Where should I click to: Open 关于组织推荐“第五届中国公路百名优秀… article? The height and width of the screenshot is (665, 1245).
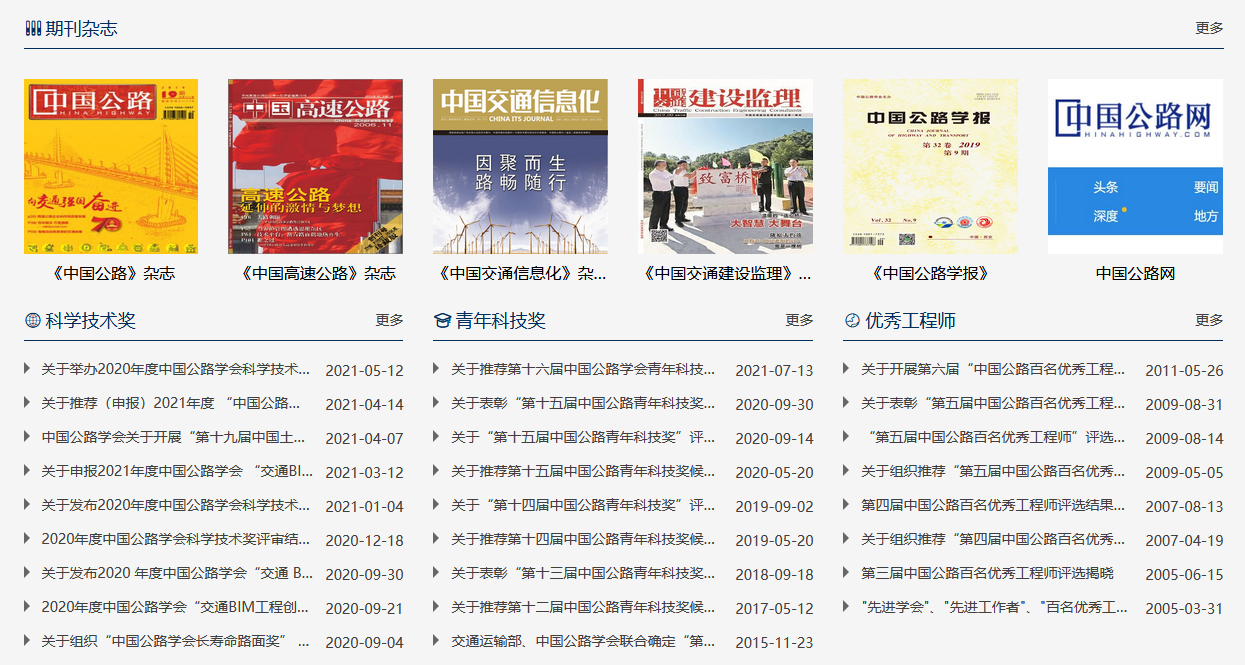tap(993, 471)
